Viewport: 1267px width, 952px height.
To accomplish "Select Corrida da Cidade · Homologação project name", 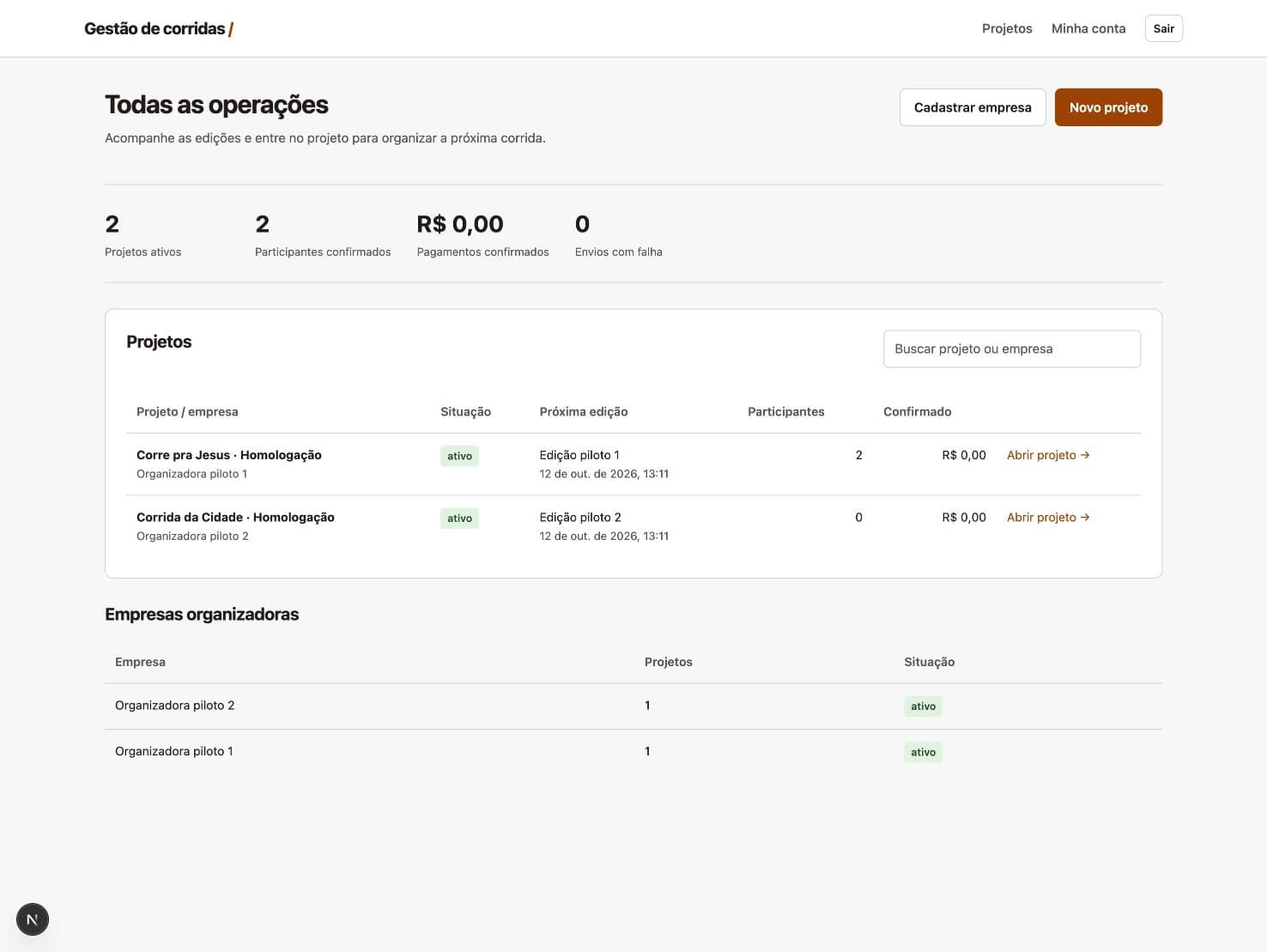I will coord(235,518).
